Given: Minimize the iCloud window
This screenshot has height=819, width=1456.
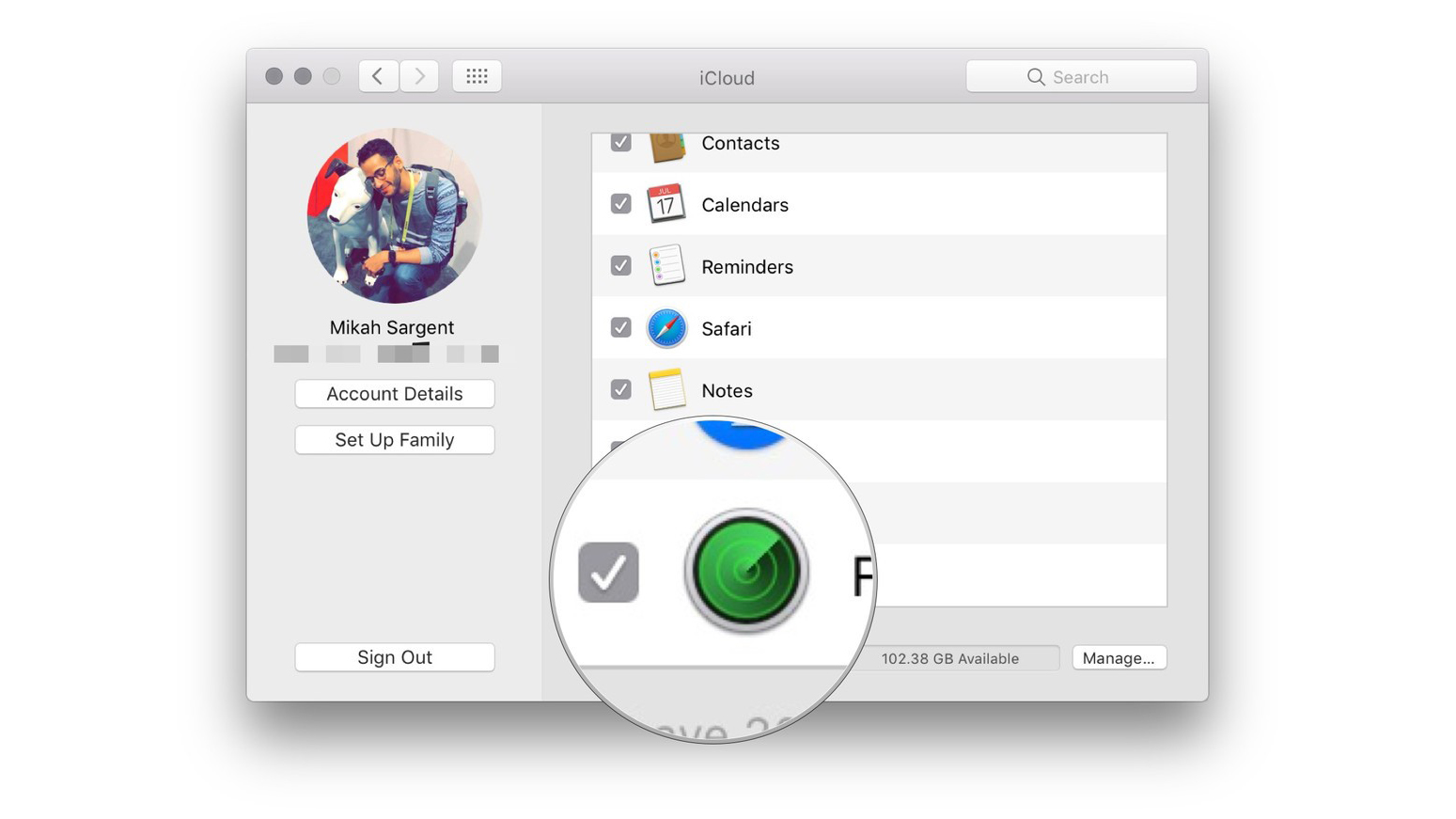Looking at the screenshot, I should [303, 76].
